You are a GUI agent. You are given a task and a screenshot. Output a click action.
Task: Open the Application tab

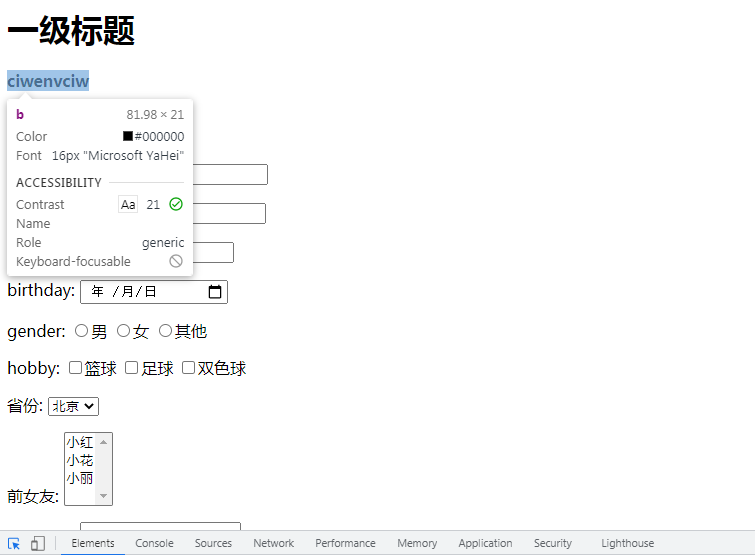[x=485, y=543]
